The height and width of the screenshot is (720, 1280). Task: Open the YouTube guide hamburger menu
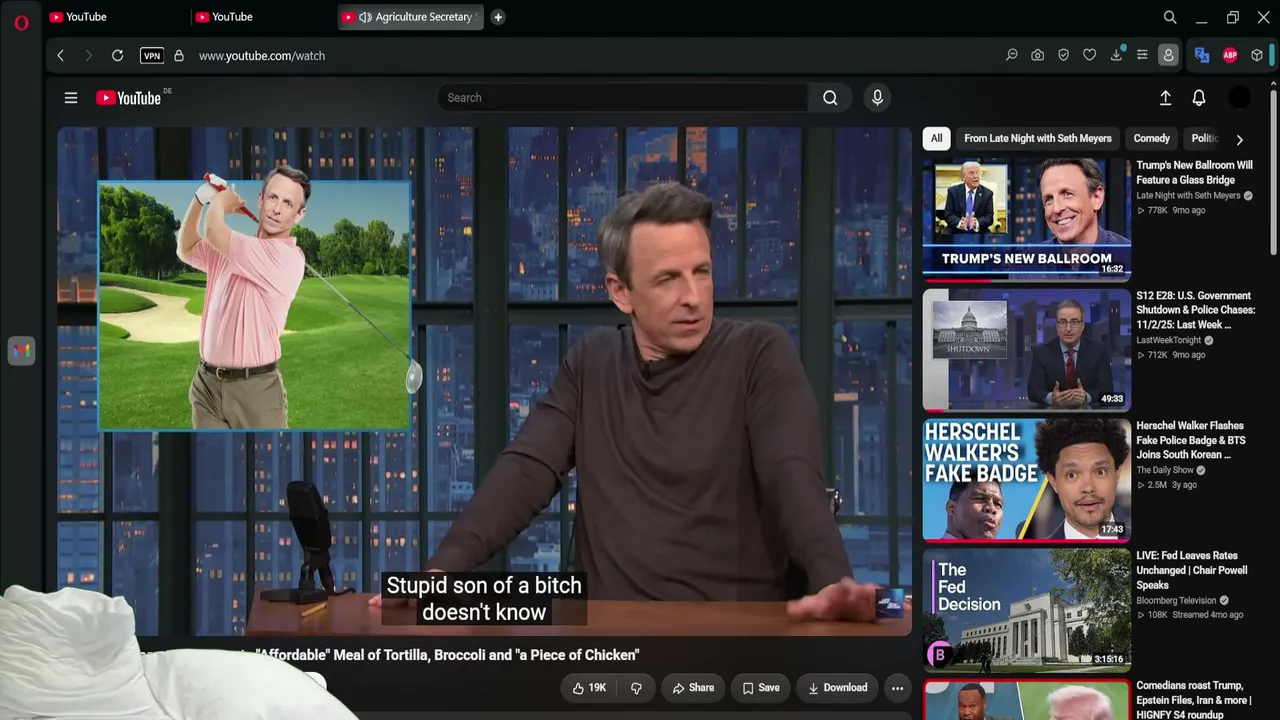point(71,98)
